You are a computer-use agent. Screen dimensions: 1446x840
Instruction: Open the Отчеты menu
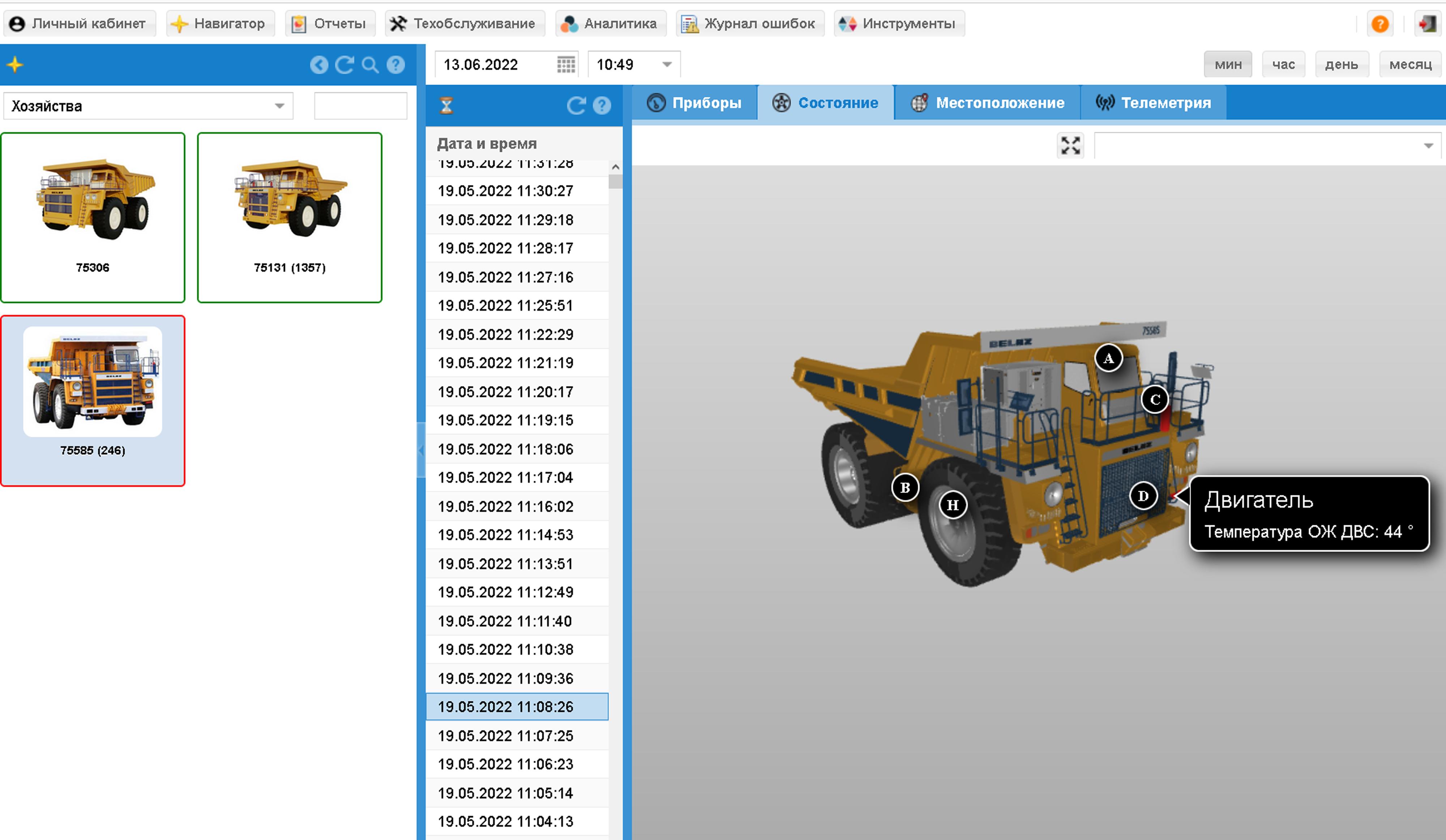click(330, 23)
